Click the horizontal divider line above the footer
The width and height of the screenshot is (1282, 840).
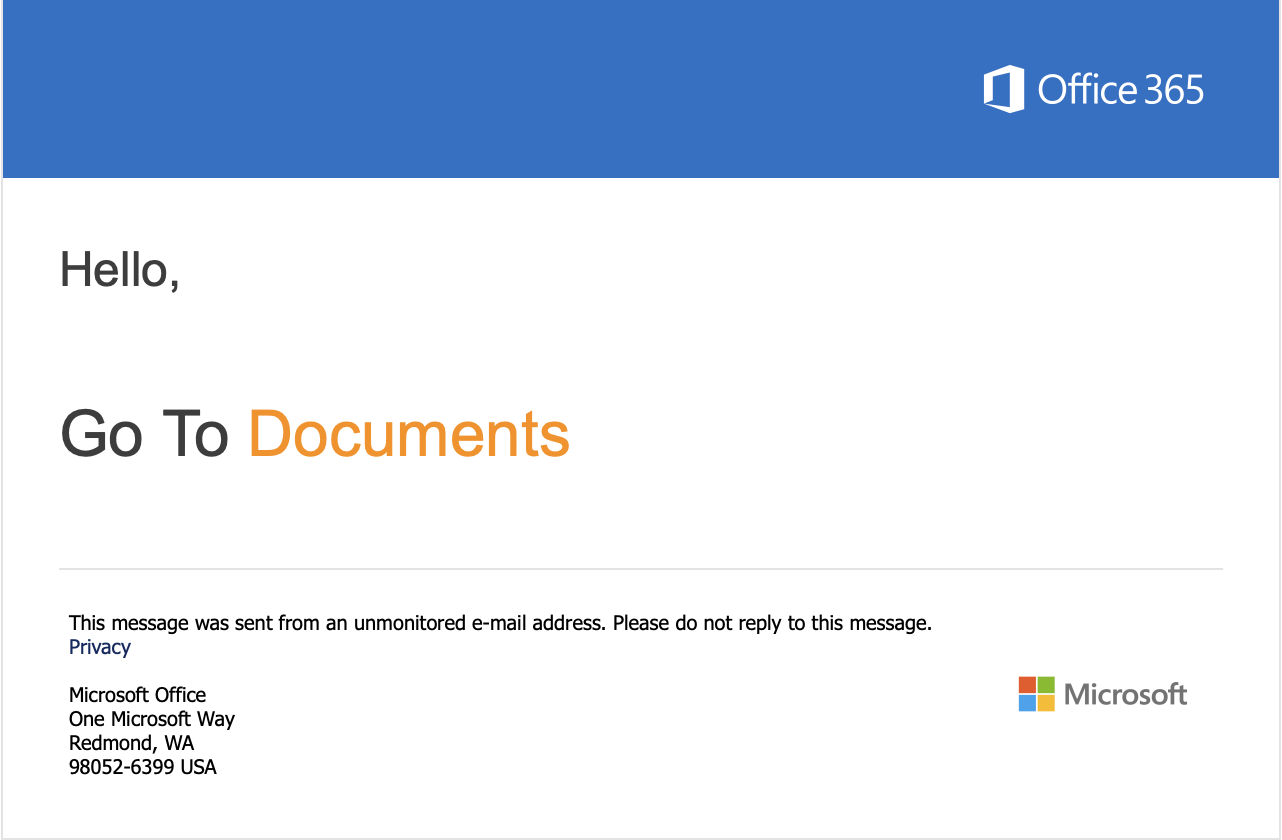coord(640,569)
